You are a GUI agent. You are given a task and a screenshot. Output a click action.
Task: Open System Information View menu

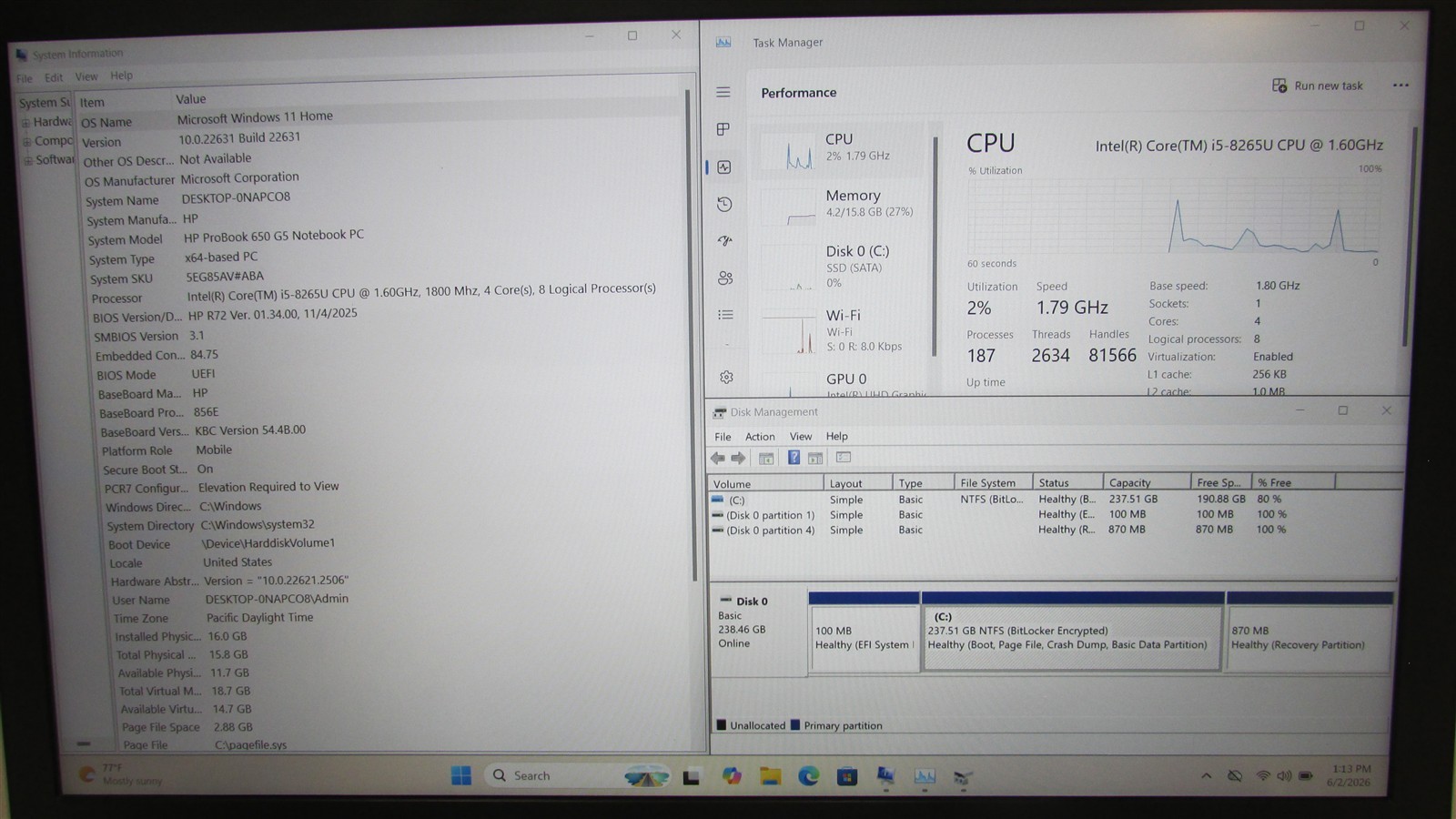tap(86, 76)
